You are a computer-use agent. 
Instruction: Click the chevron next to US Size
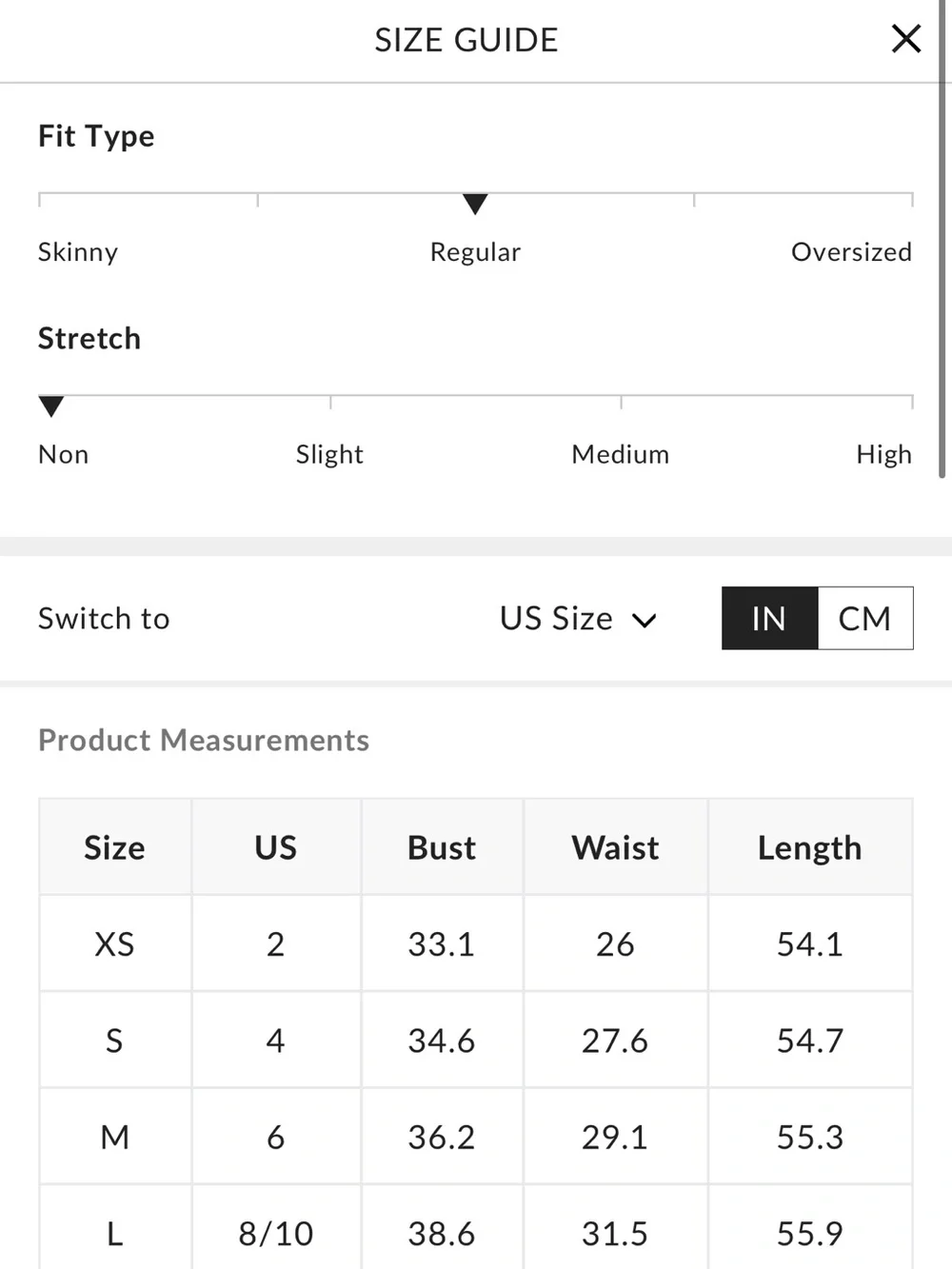click(645, 621)
